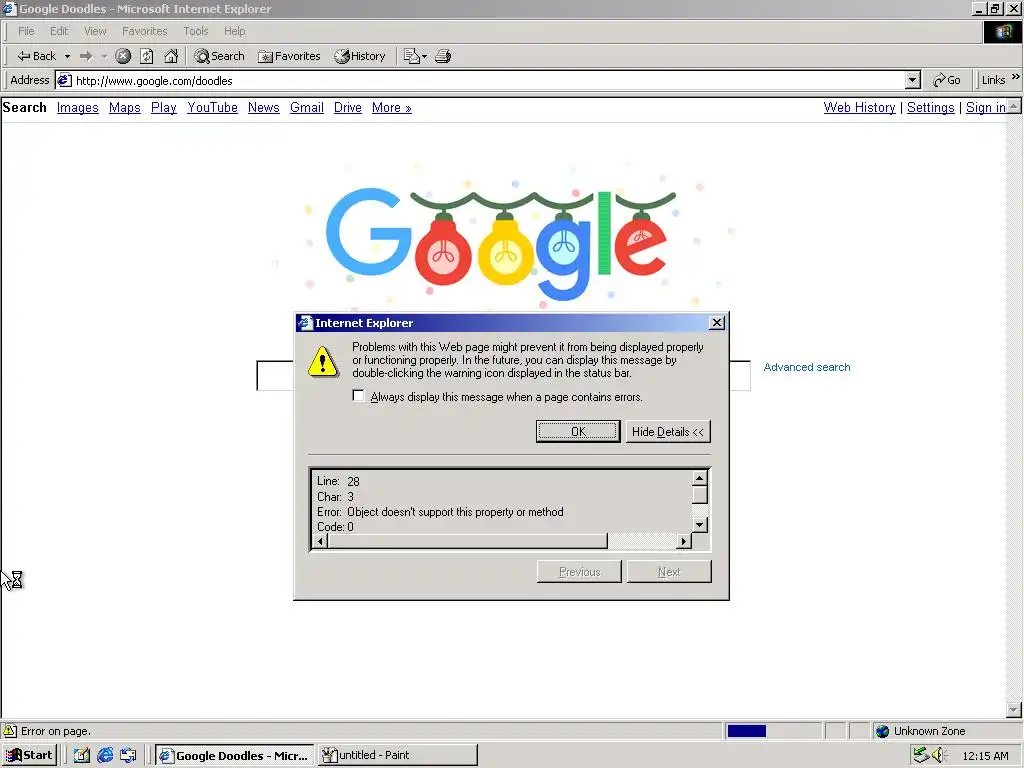The height and width of the screenshot is (768, 1024).
Task: Click the page loading progress bar
Action: [773, 731]
